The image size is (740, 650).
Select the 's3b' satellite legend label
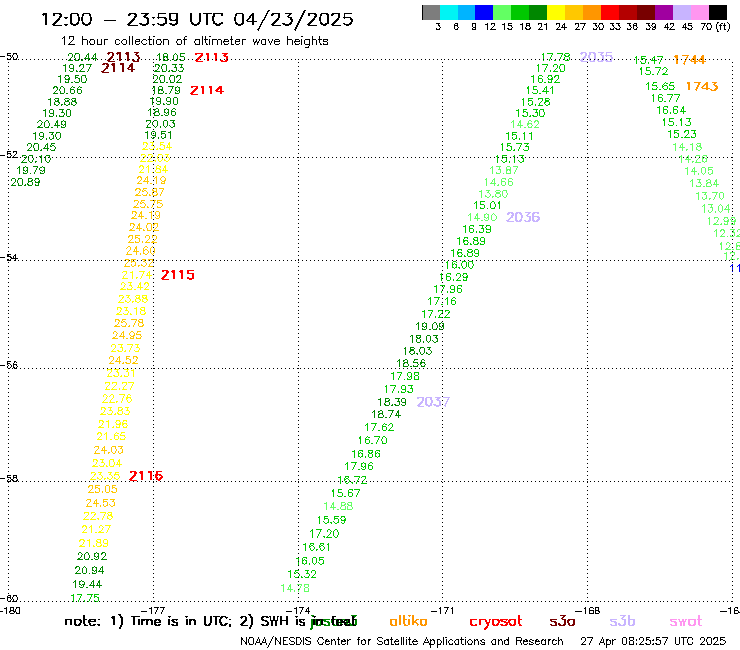click(x=622, y=621)
